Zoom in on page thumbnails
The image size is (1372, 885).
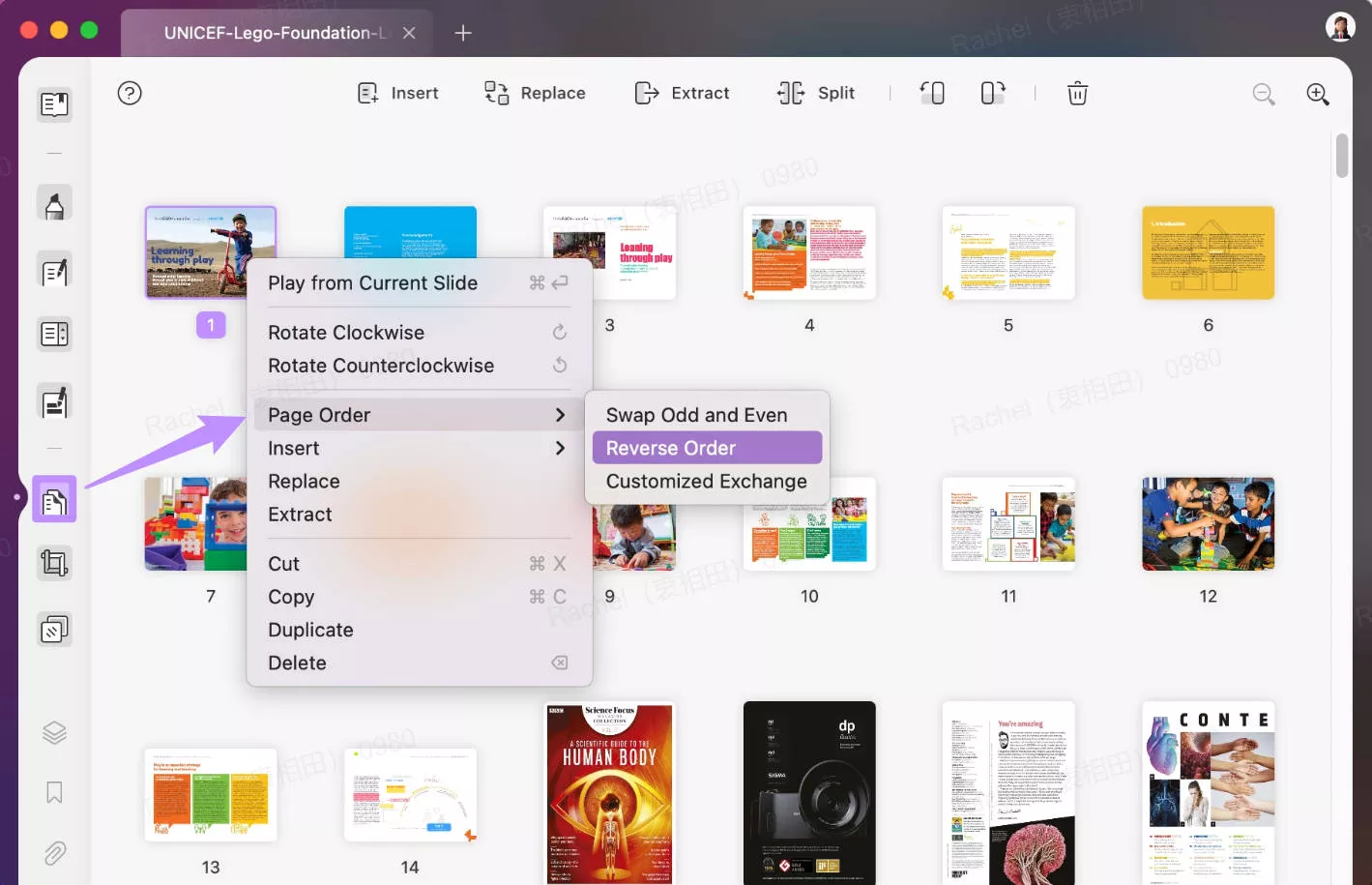click(1318, 94)
